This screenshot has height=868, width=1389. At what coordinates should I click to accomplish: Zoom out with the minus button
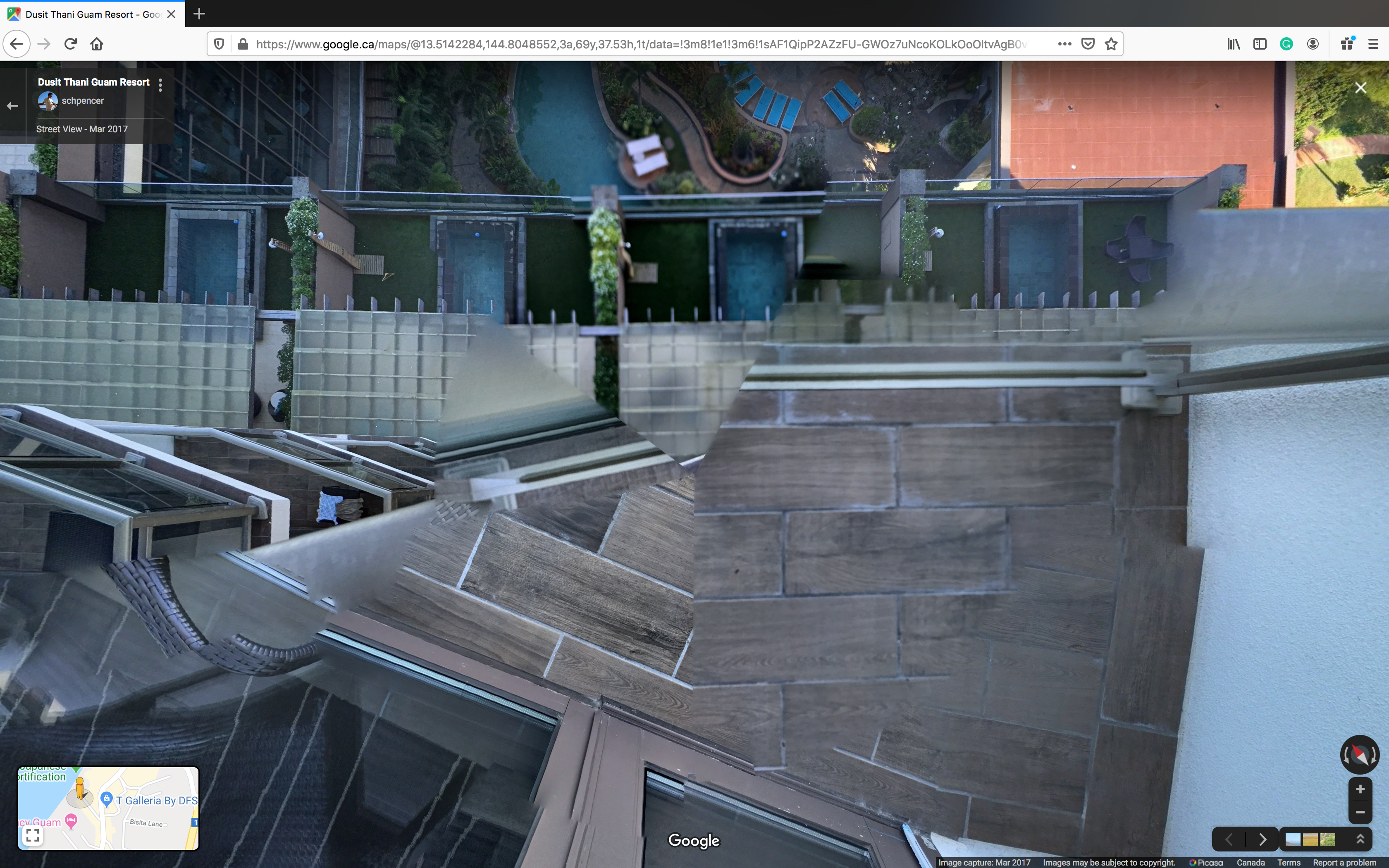1360,812
